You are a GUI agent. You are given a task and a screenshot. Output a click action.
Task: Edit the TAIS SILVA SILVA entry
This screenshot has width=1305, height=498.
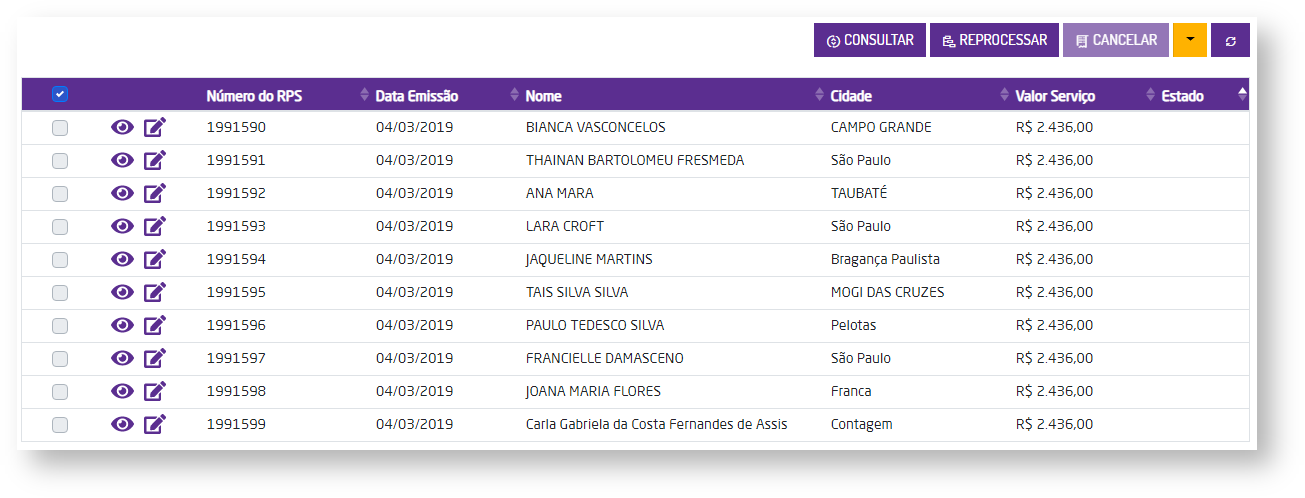tap(154, 292)
